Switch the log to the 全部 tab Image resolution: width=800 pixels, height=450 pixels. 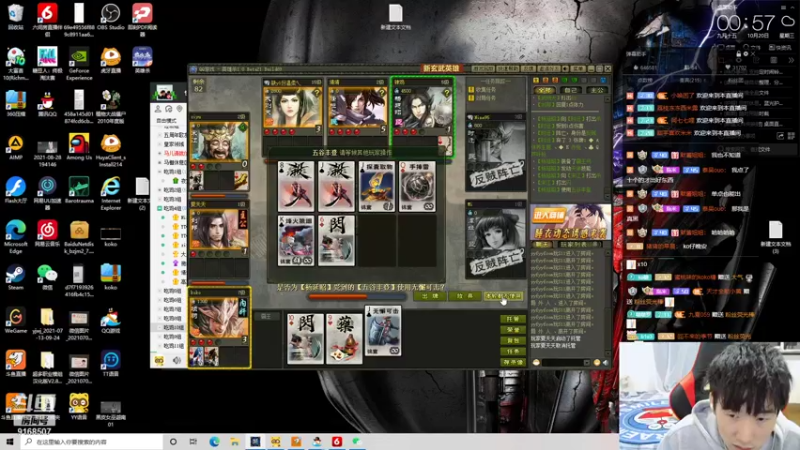(544, 90)
